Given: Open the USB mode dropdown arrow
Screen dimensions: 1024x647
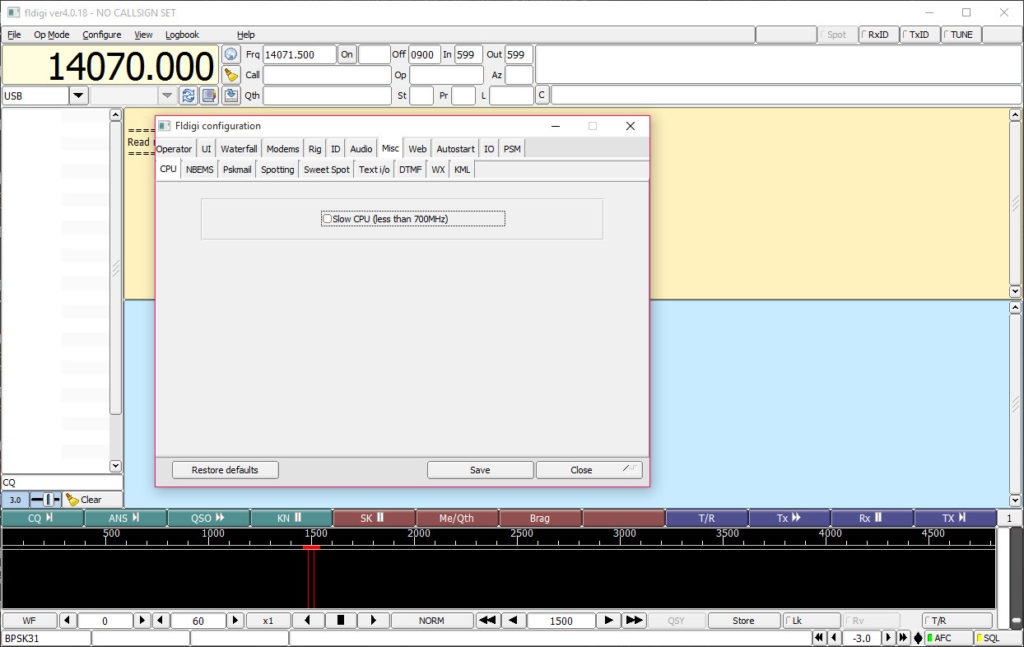Looking at the screenshot, I should point(78,95).
